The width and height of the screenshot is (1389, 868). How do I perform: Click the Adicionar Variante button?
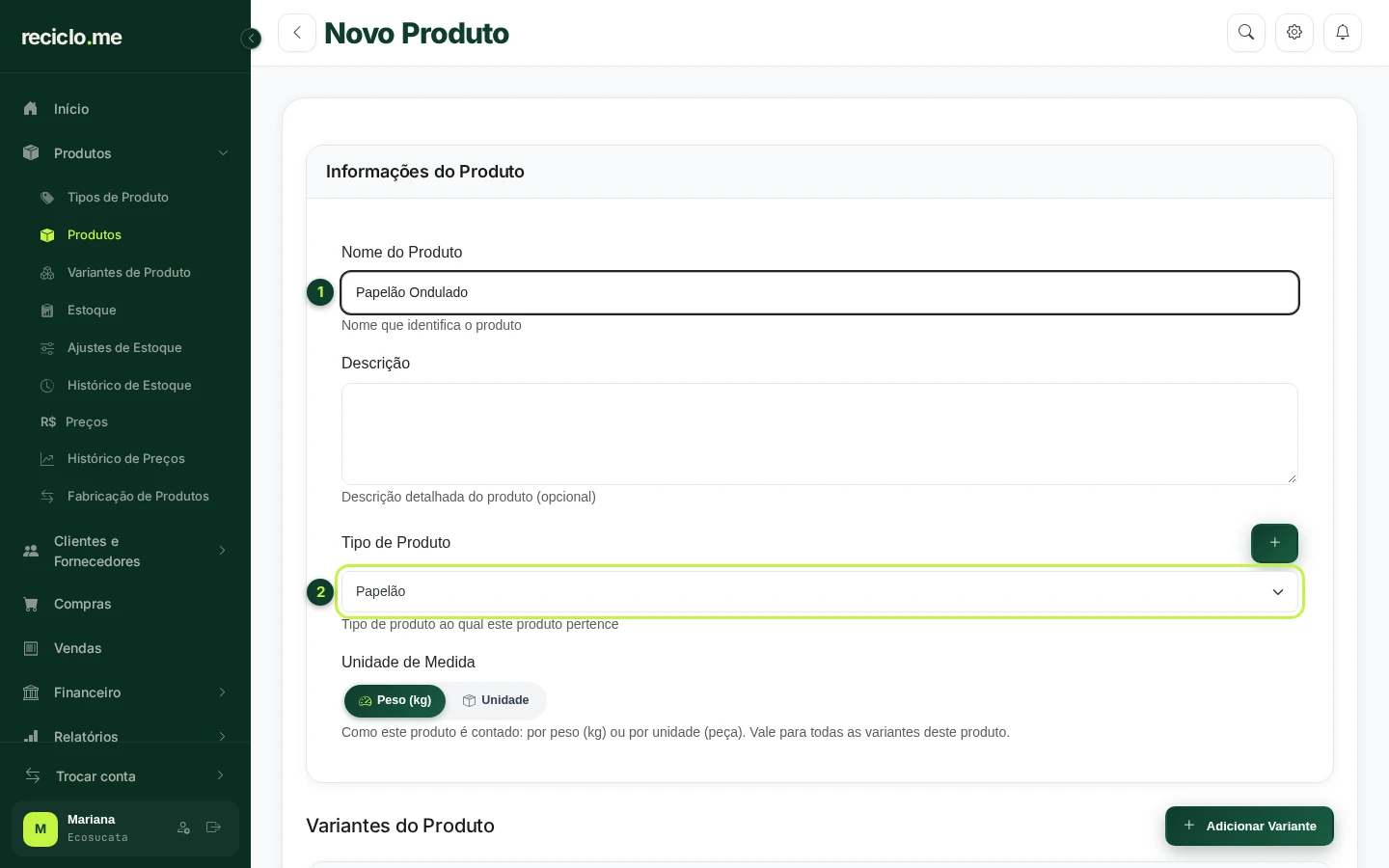pos(1249,827)
